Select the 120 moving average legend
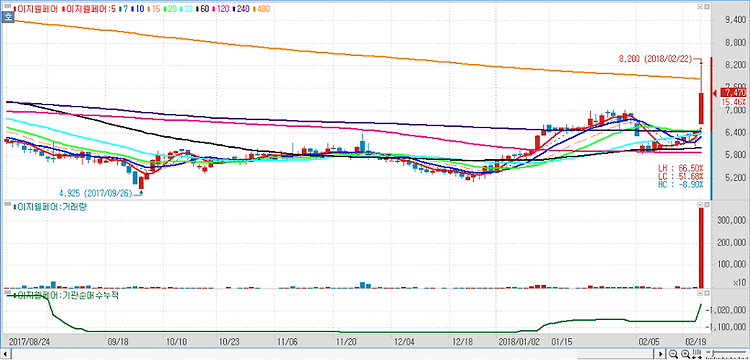750x360 pixels. tap(221, 9)
